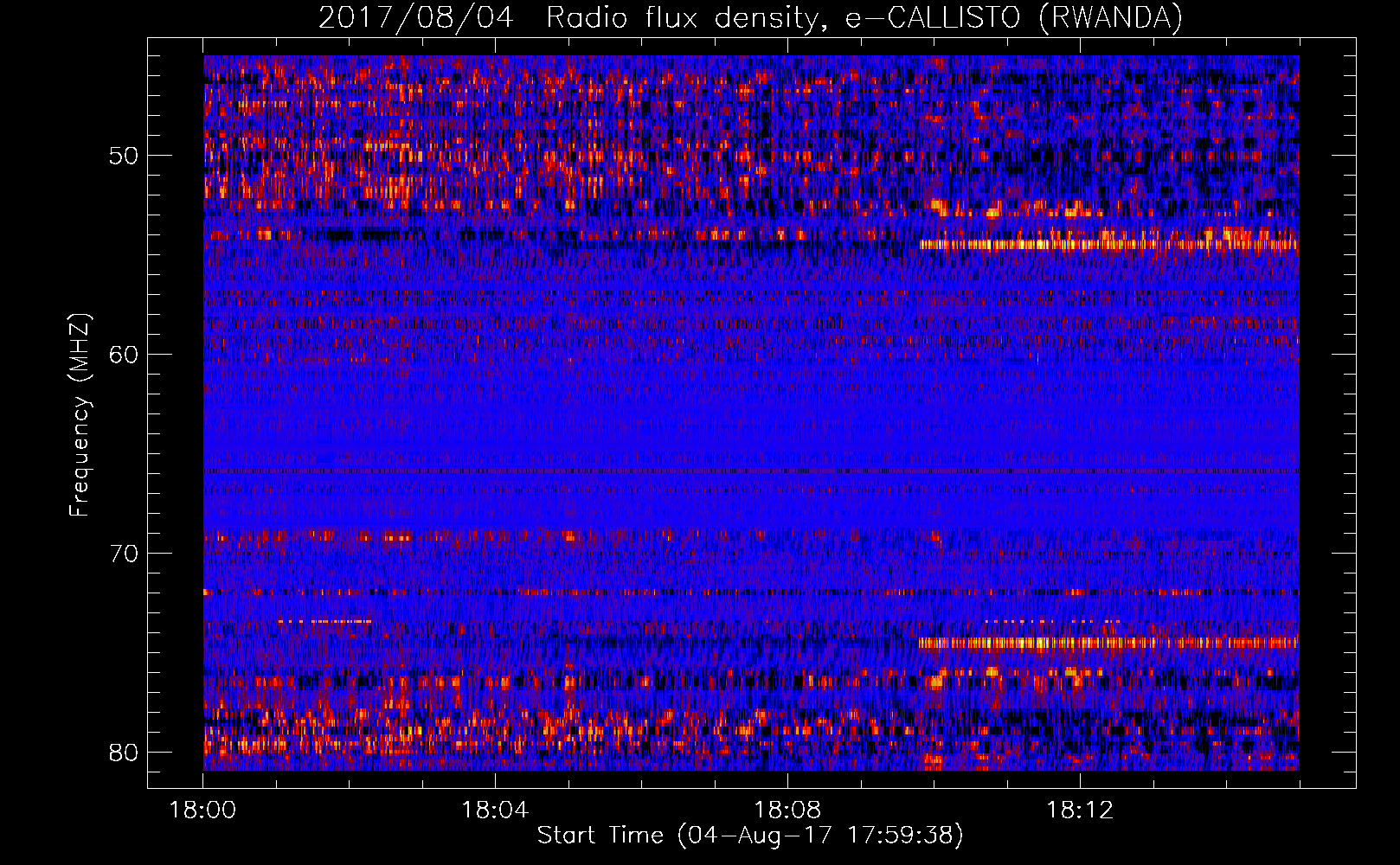Viewport: 1400px width, 865px height.
Task: Click the 18:04 time tick label
Action: [x=495, y=811]
